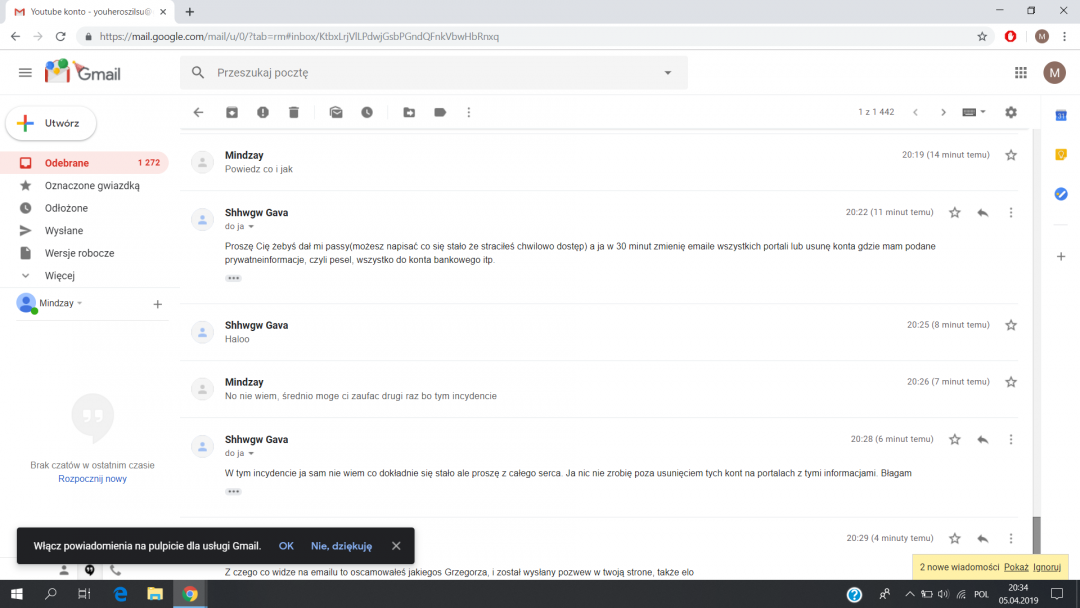Mark the conversation as unread

tap(336, 113)
